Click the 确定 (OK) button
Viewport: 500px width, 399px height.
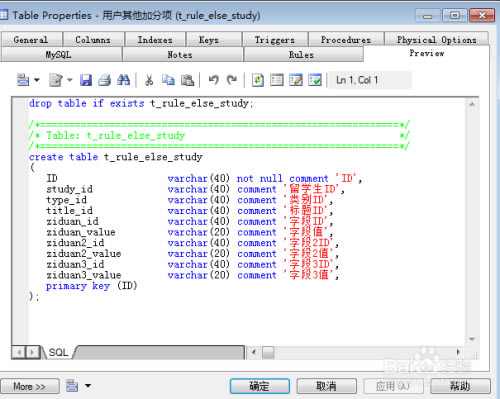[x=259, y=386]
